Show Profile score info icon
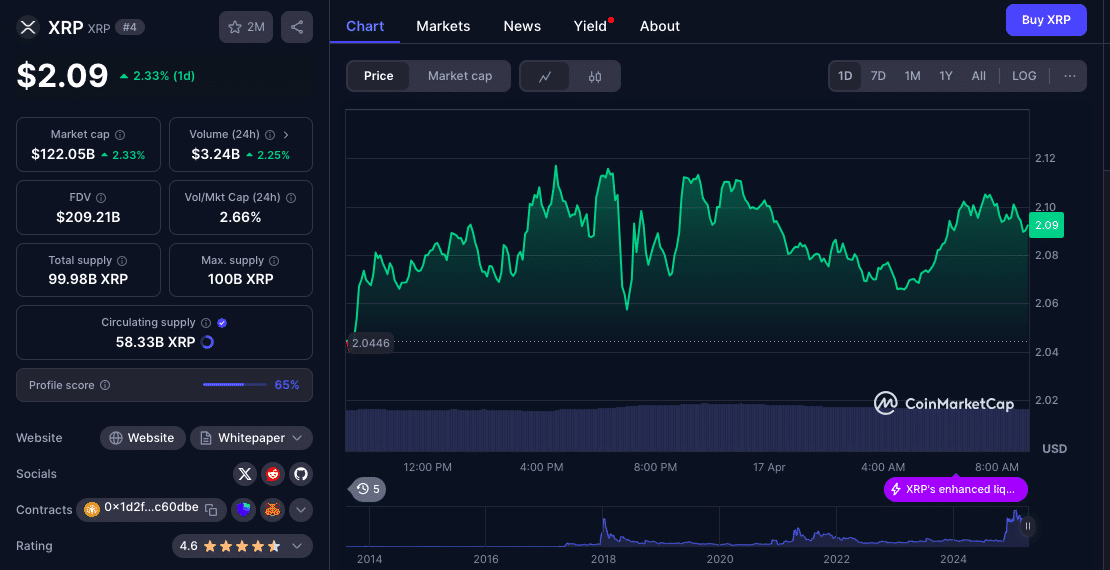 pos(105,385)
